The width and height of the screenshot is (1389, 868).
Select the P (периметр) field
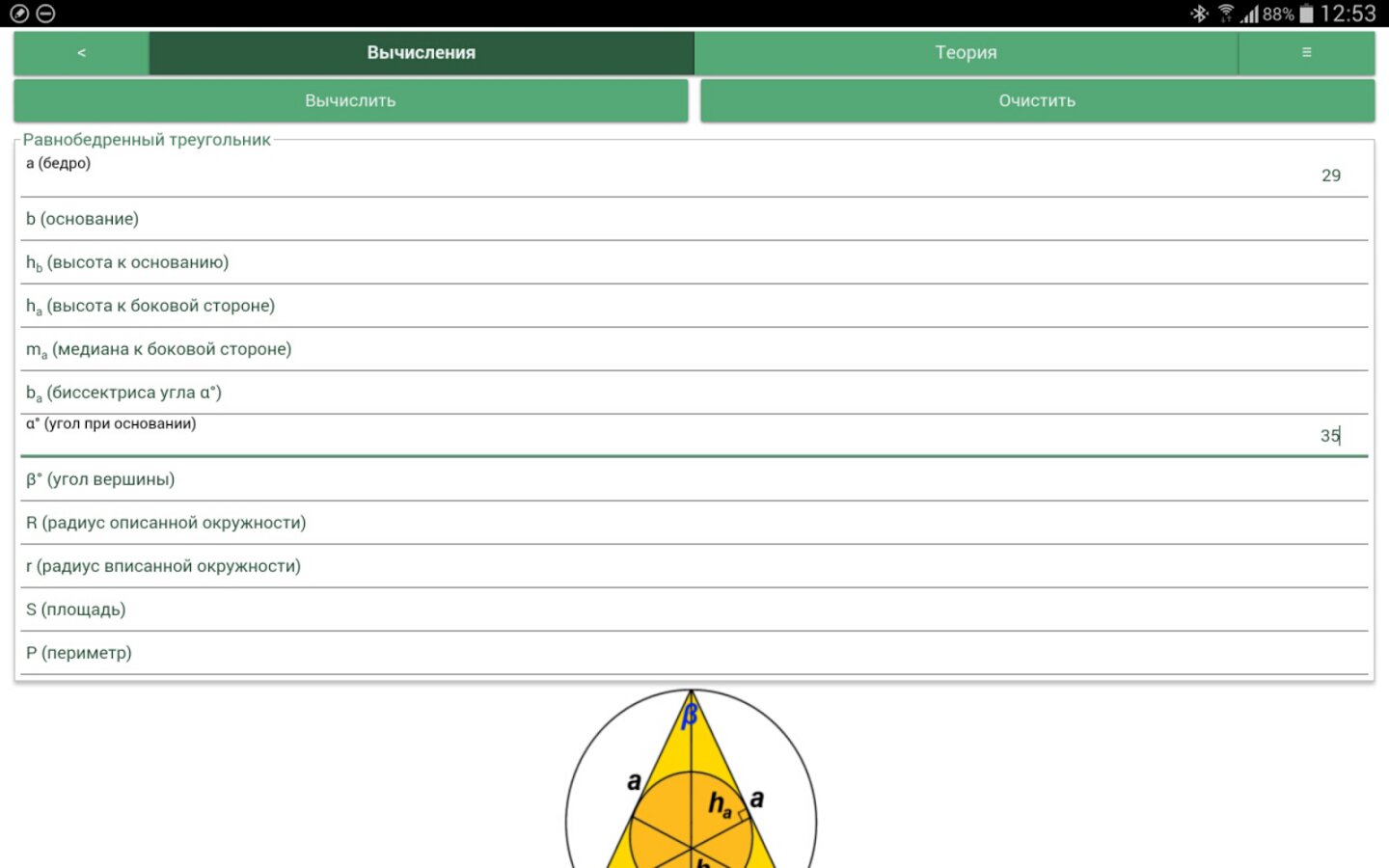pyautogui.click(x=694, y=654)
